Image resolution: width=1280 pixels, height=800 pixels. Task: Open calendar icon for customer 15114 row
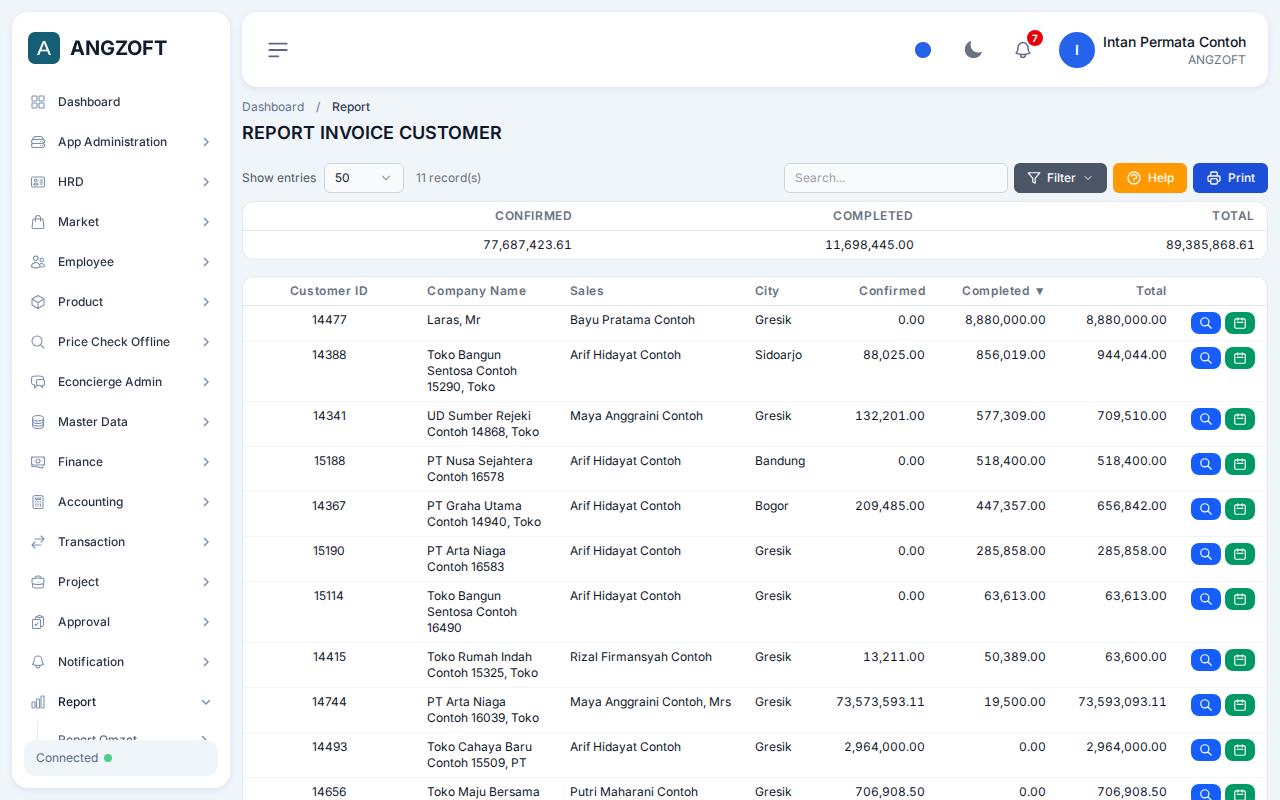(x=1240, y=599)
